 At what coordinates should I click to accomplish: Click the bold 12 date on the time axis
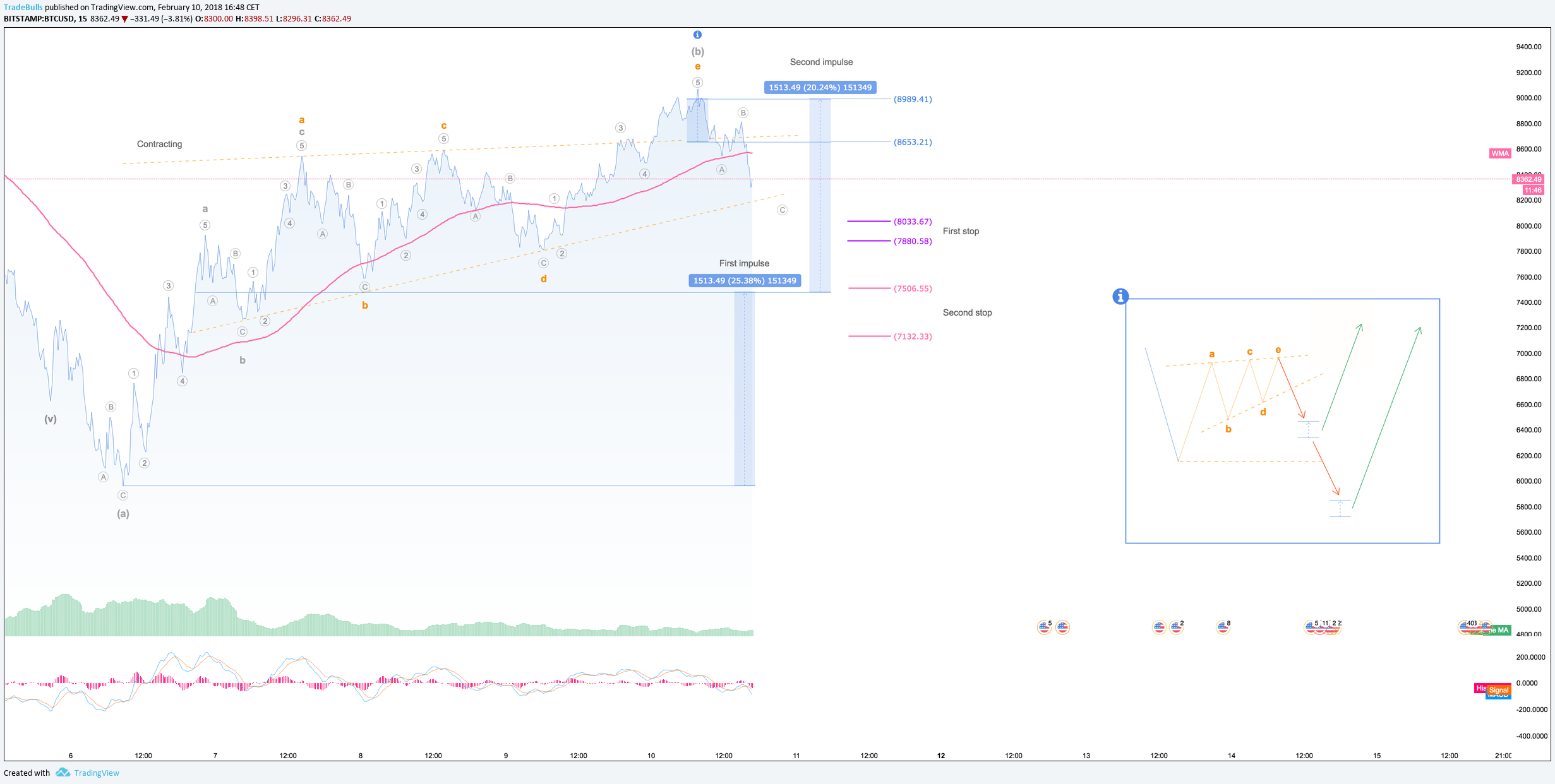[x=941, y=756]
